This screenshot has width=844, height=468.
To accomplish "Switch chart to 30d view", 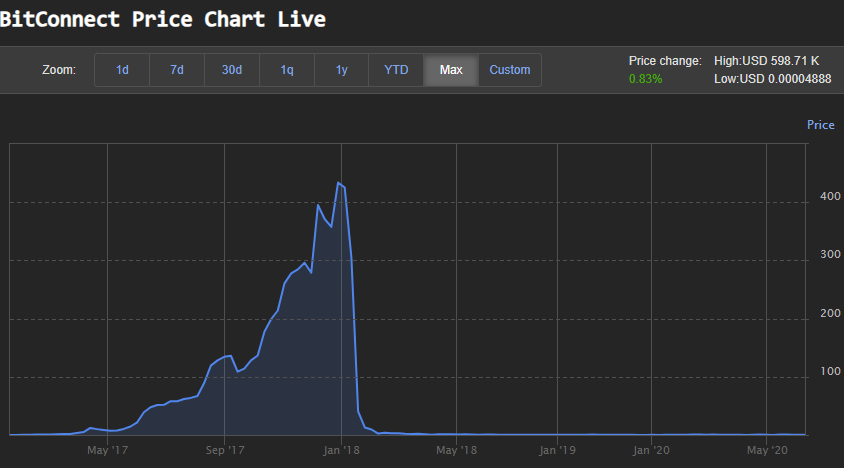I will click(232, 70).
